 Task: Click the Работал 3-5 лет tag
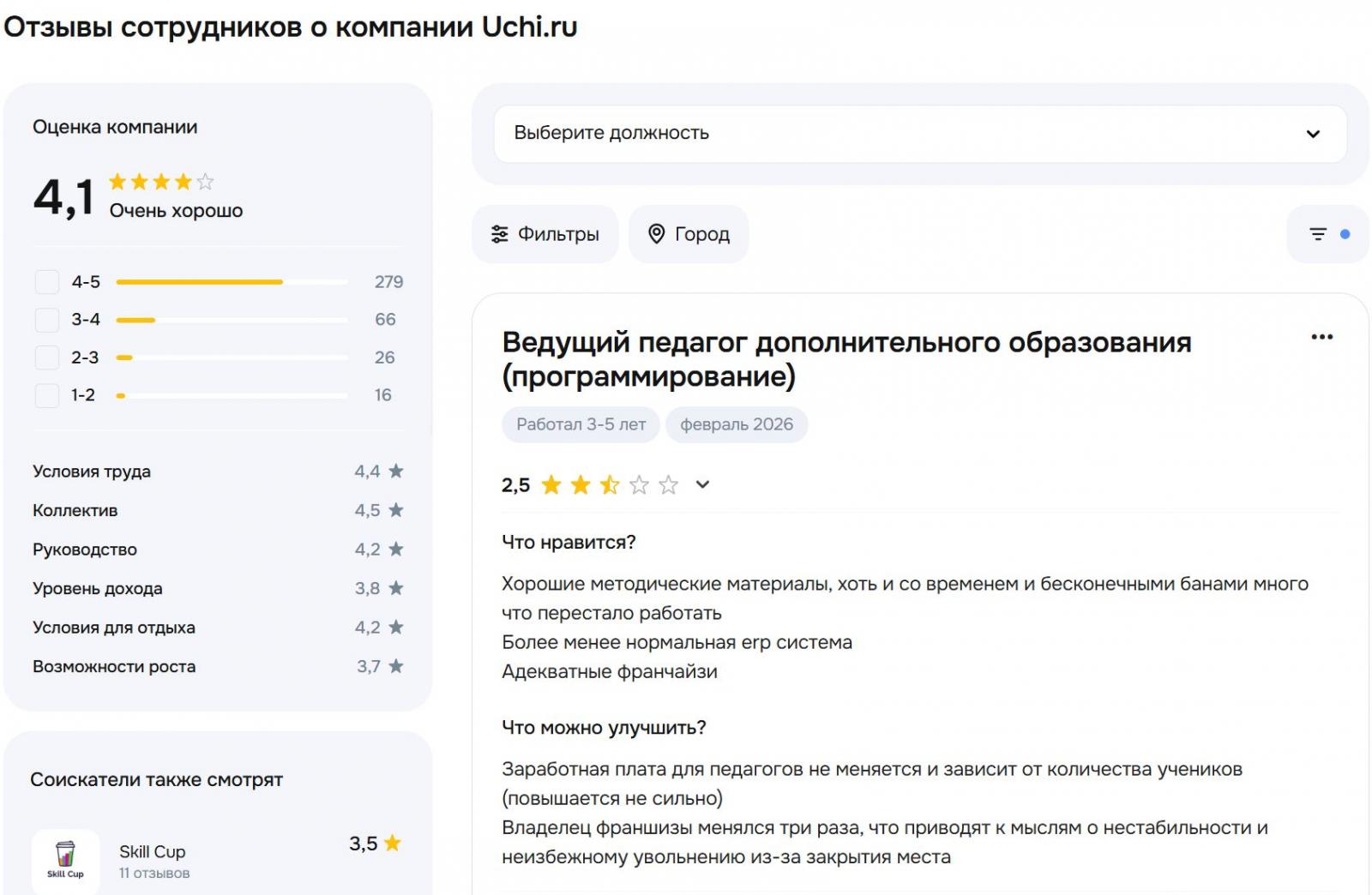click(x=581, y=424)
